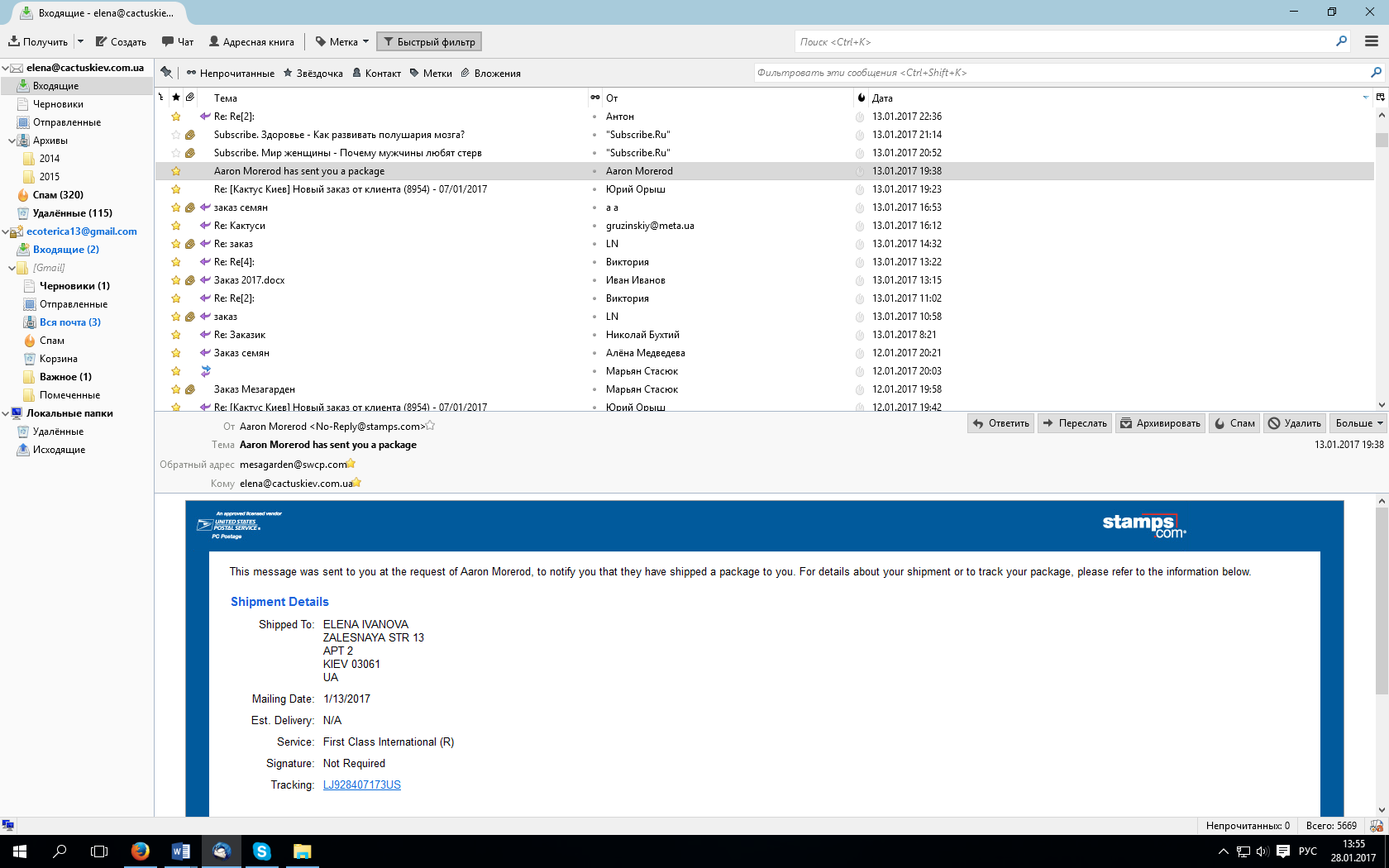Screen dimensions: 1389x868
Task: Open the Исходящие outbox folder
Action: [59, 450]
